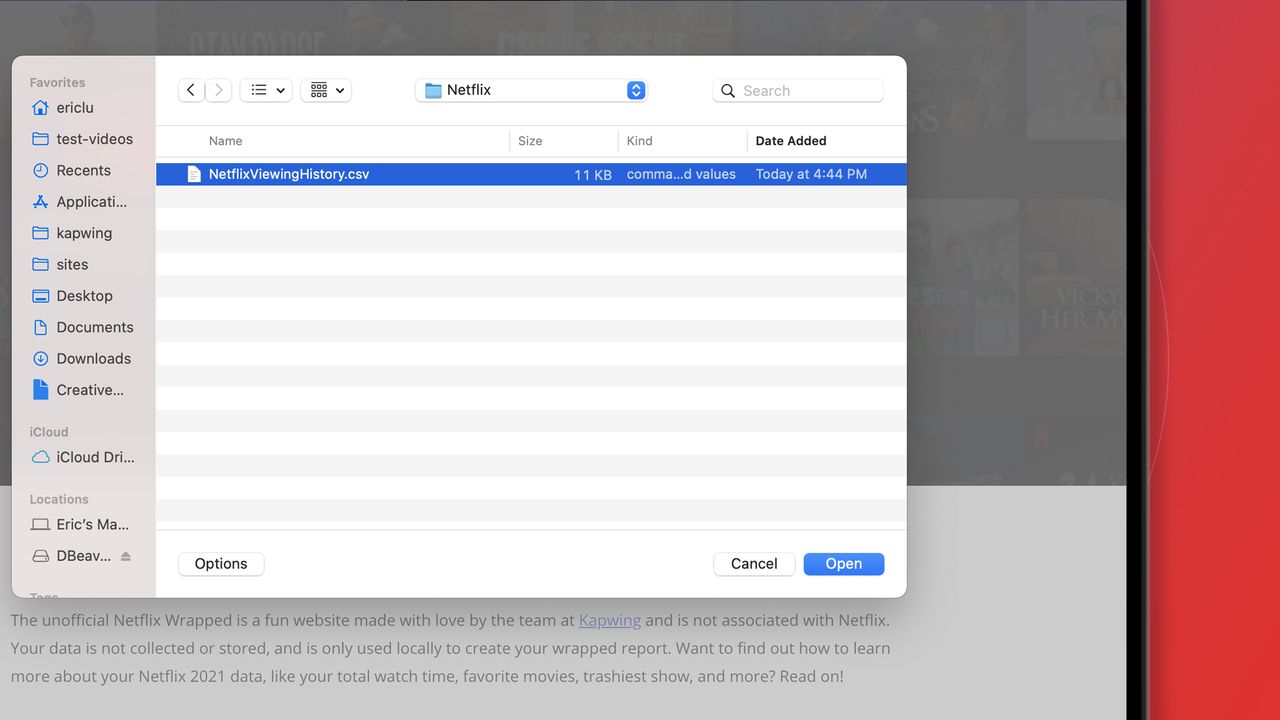Click the Downloads arrow icon in sidebar

40,358
